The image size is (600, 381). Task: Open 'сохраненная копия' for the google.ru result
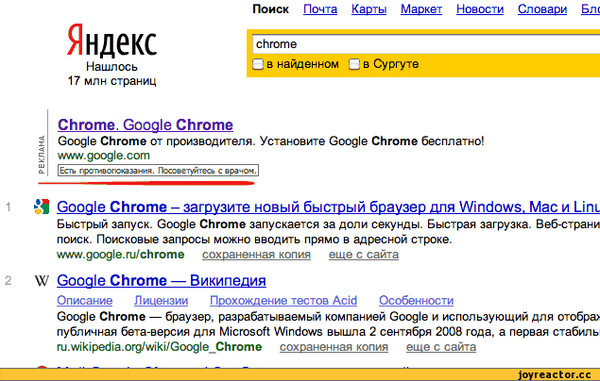[x=256, y=255]
